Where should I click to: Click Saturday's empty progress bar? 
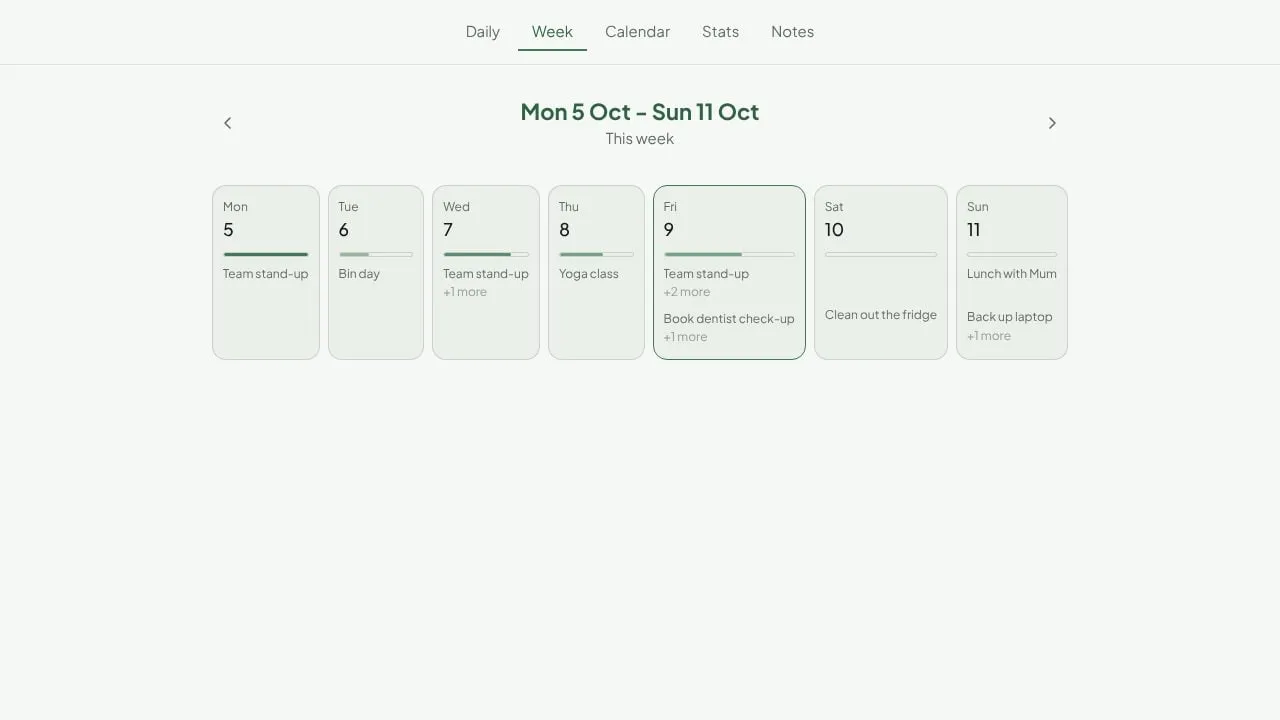[x=881, y=254]
